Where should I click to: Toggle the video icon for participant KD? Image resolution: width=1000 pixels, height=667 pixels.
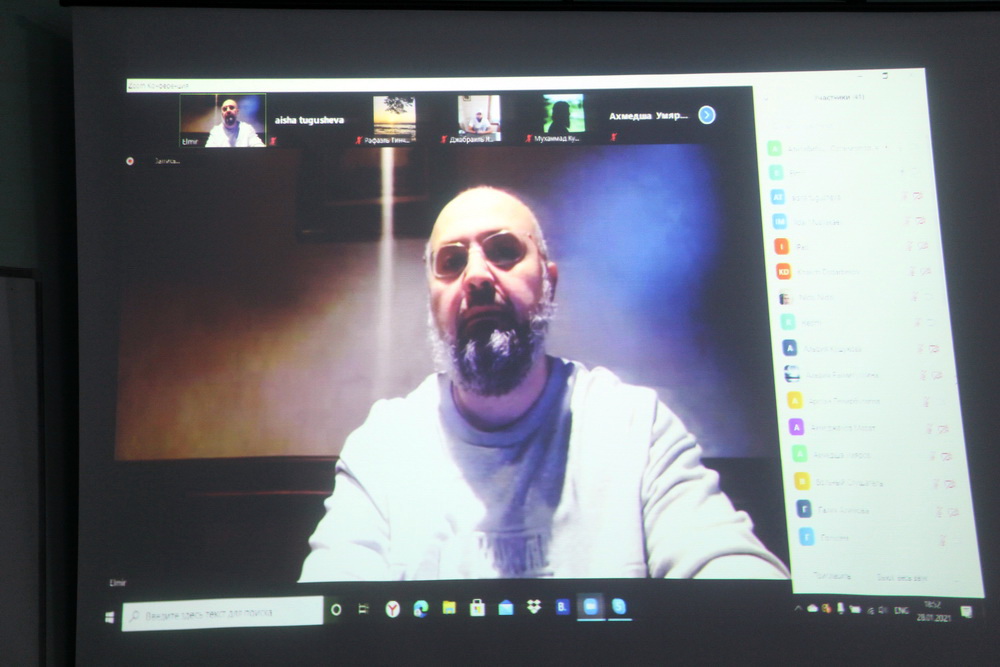pyautogui.click(x=924, y=271)
